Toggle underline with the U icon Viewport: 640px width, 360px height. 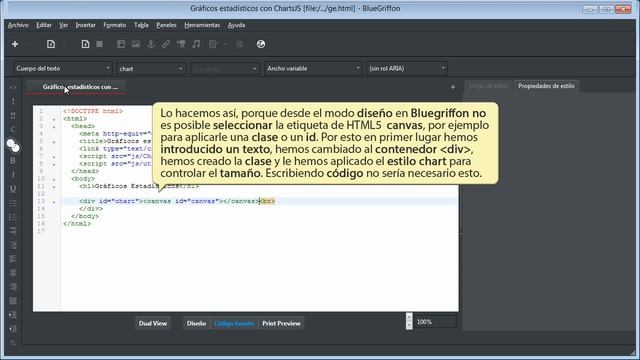[x=13, y=189]
